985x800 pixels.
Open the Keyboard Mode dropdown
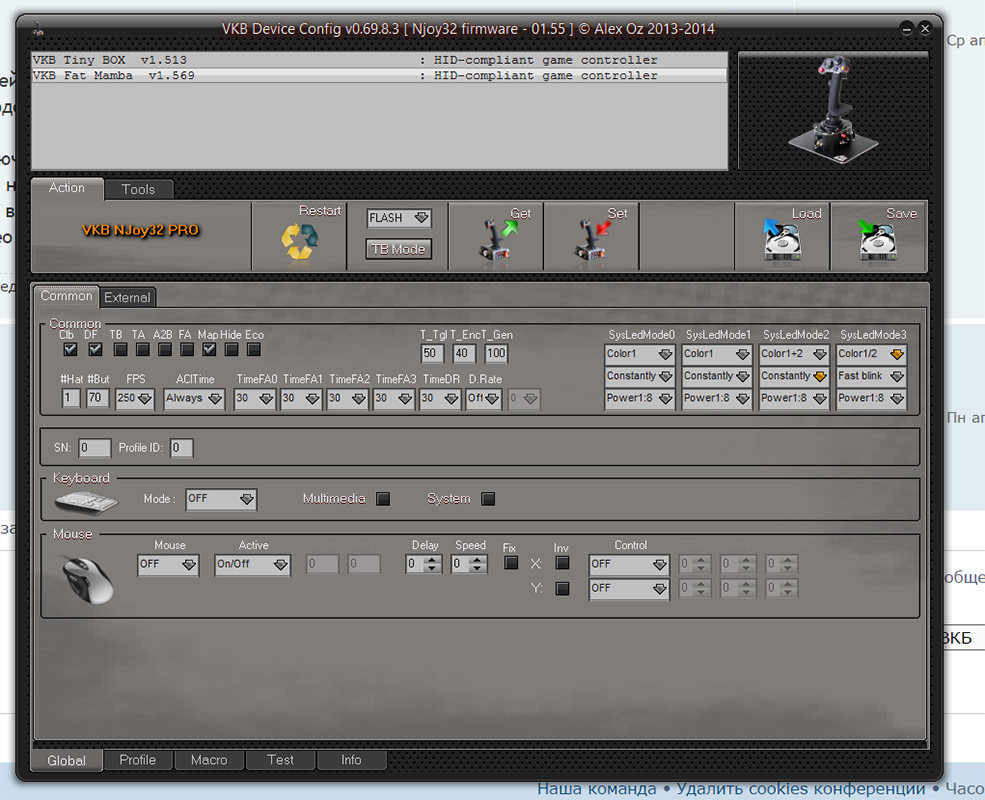220,499
